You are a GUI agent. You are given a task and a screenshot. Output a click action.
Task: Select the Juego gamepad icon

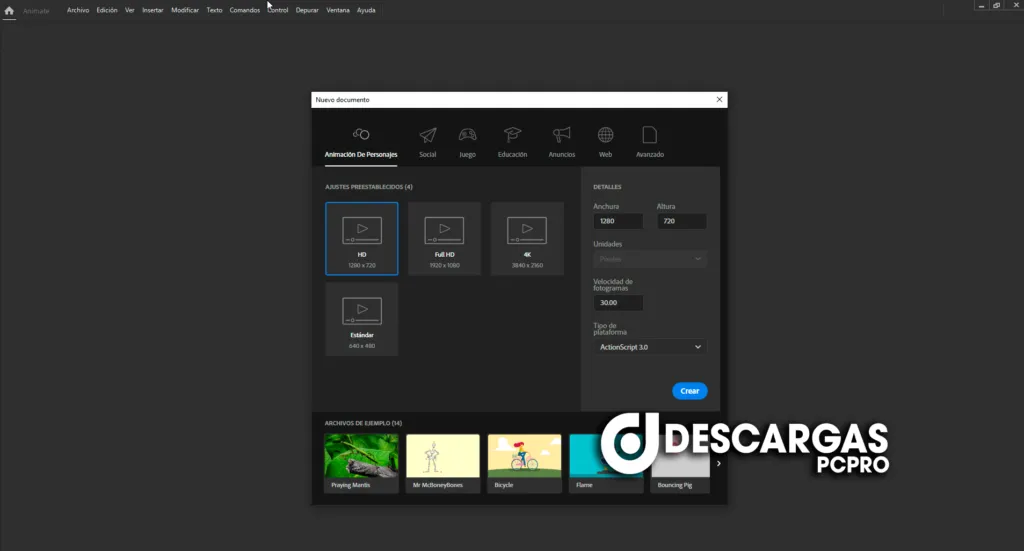(x=467, y=135)
